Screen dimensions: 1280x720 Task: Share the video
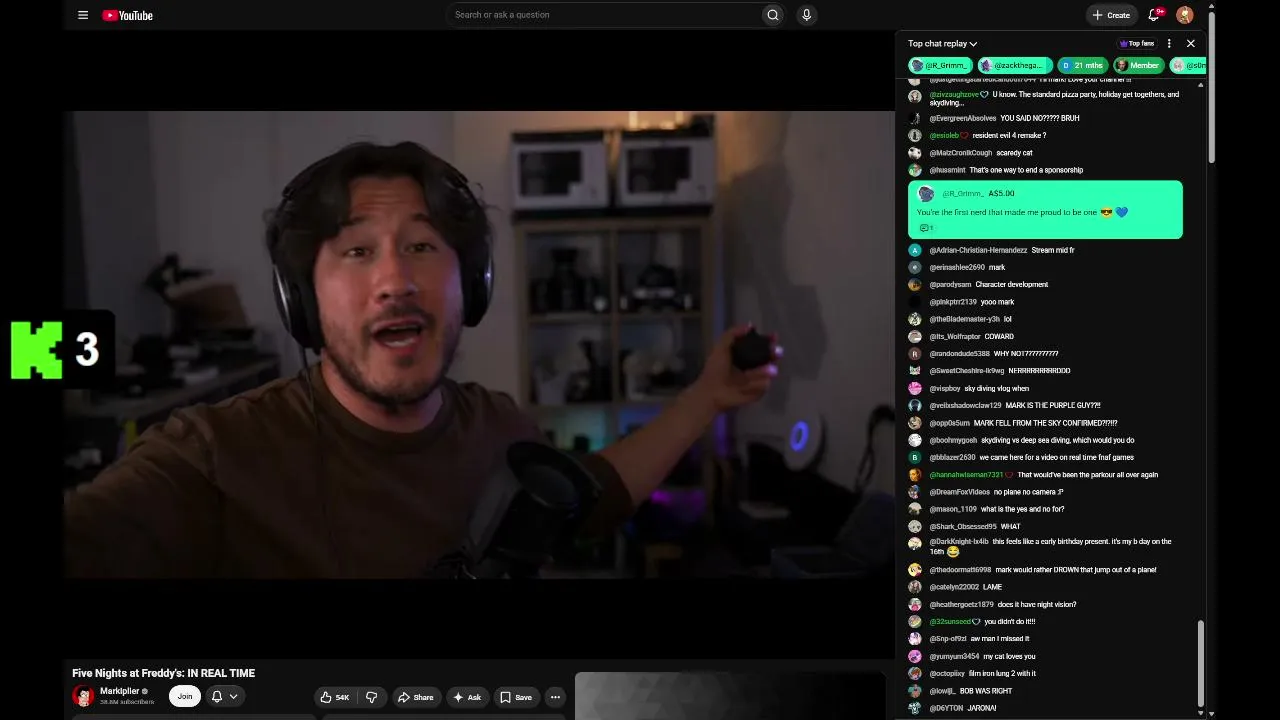415,697
